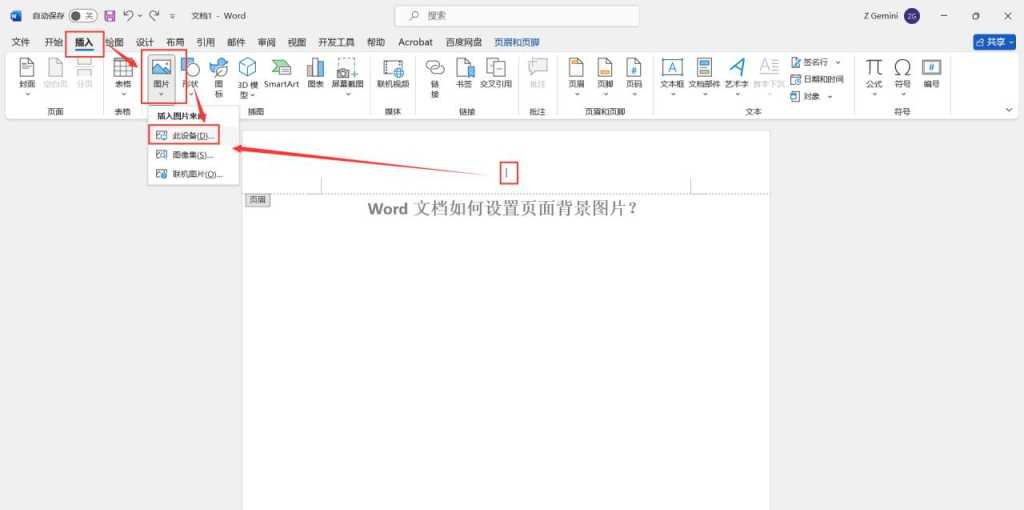Click the 图表 chart icon
This screenshot has height=510, width=1024.
pos(315,73)
